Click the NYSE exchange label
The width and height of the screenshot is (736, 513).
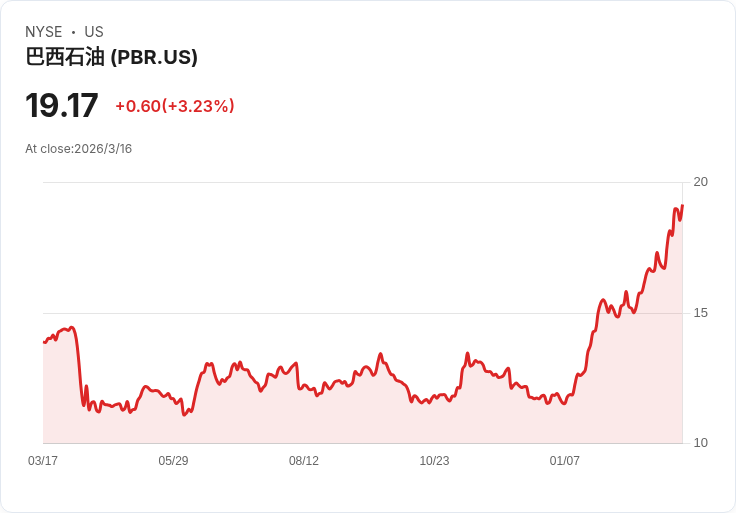click(44, 32)
